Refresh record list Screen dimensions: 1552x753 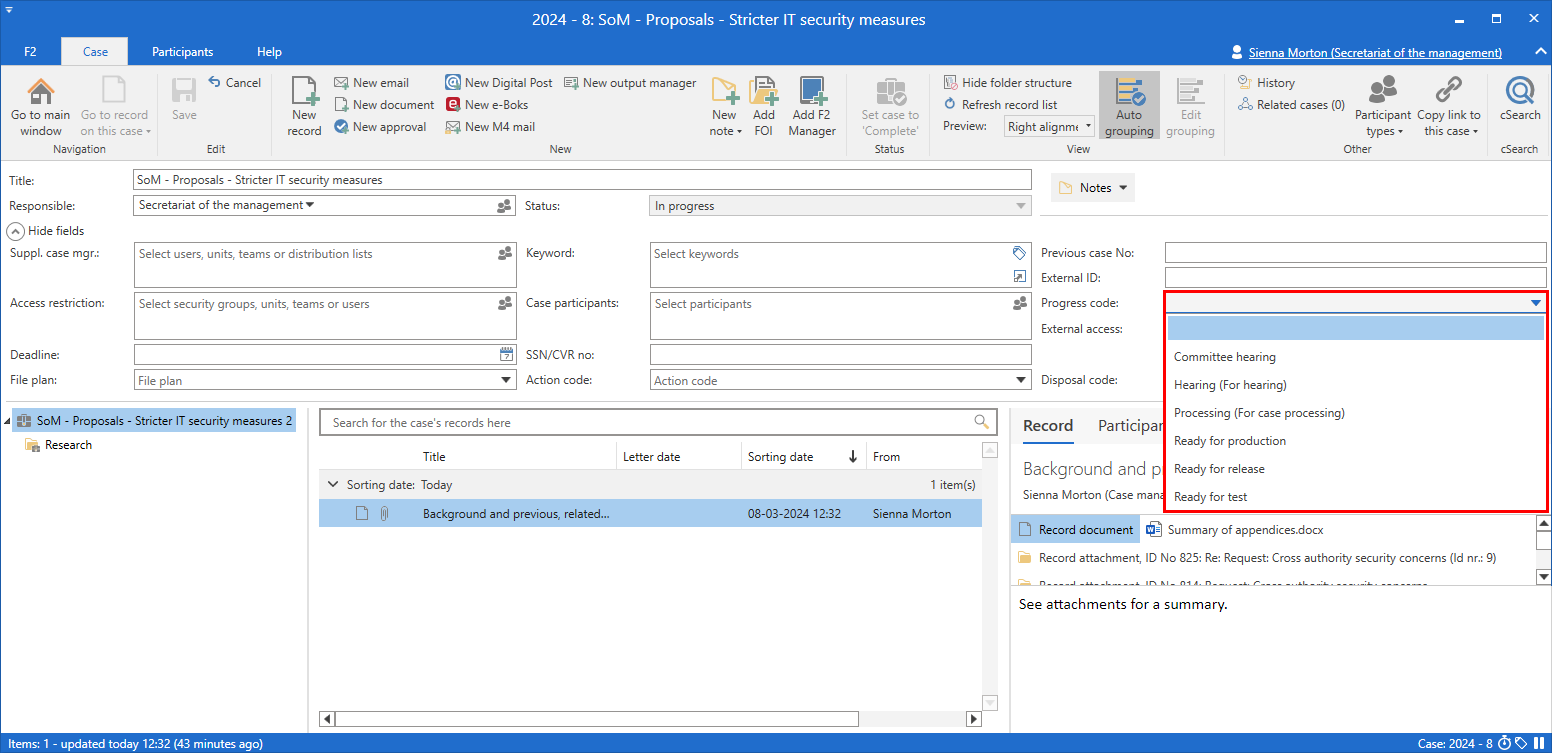point(1000,105)
